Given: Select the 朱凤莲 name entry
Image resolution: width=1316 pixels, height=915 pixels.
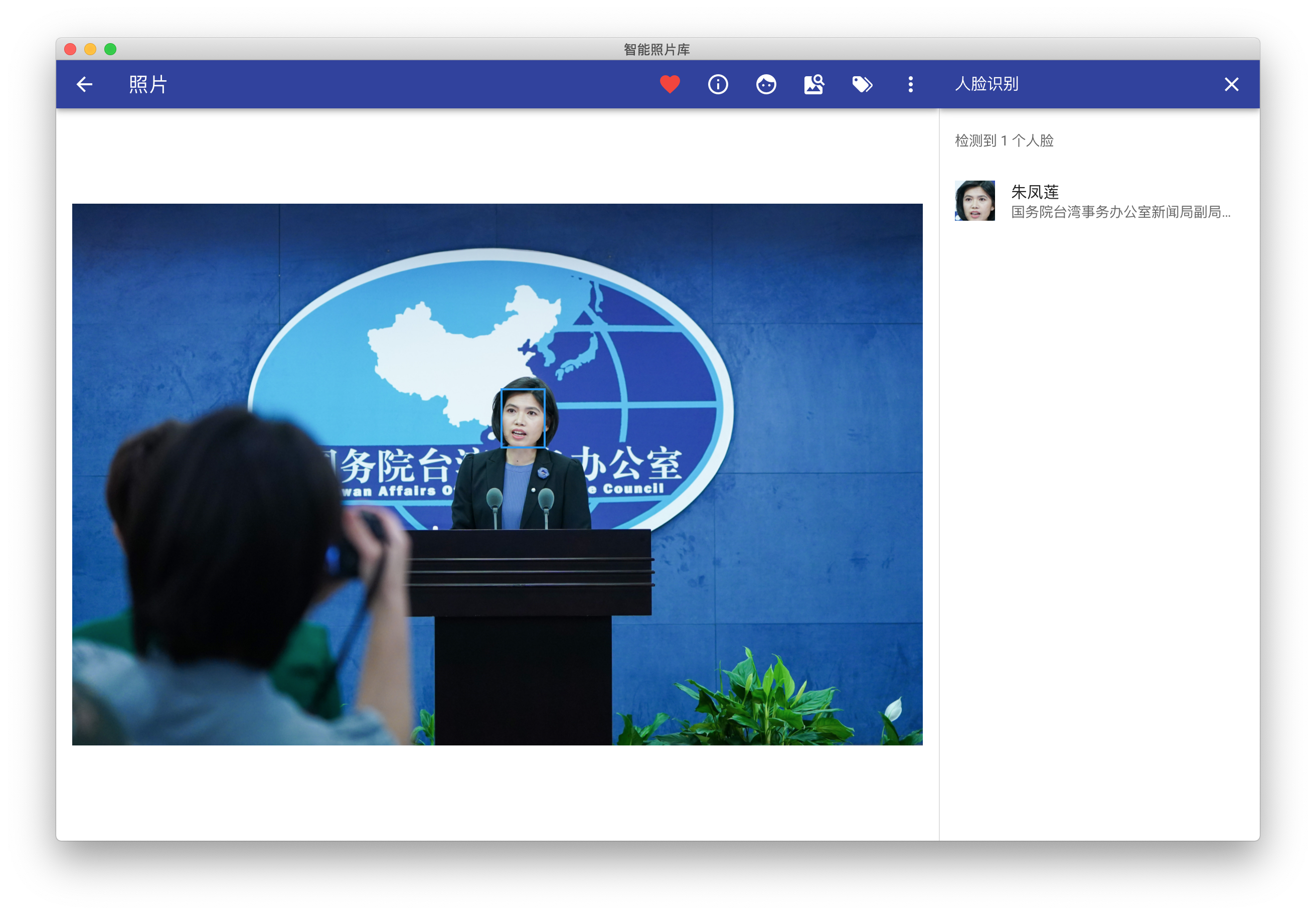Looking at the screenshot, I should (1035, 192).
